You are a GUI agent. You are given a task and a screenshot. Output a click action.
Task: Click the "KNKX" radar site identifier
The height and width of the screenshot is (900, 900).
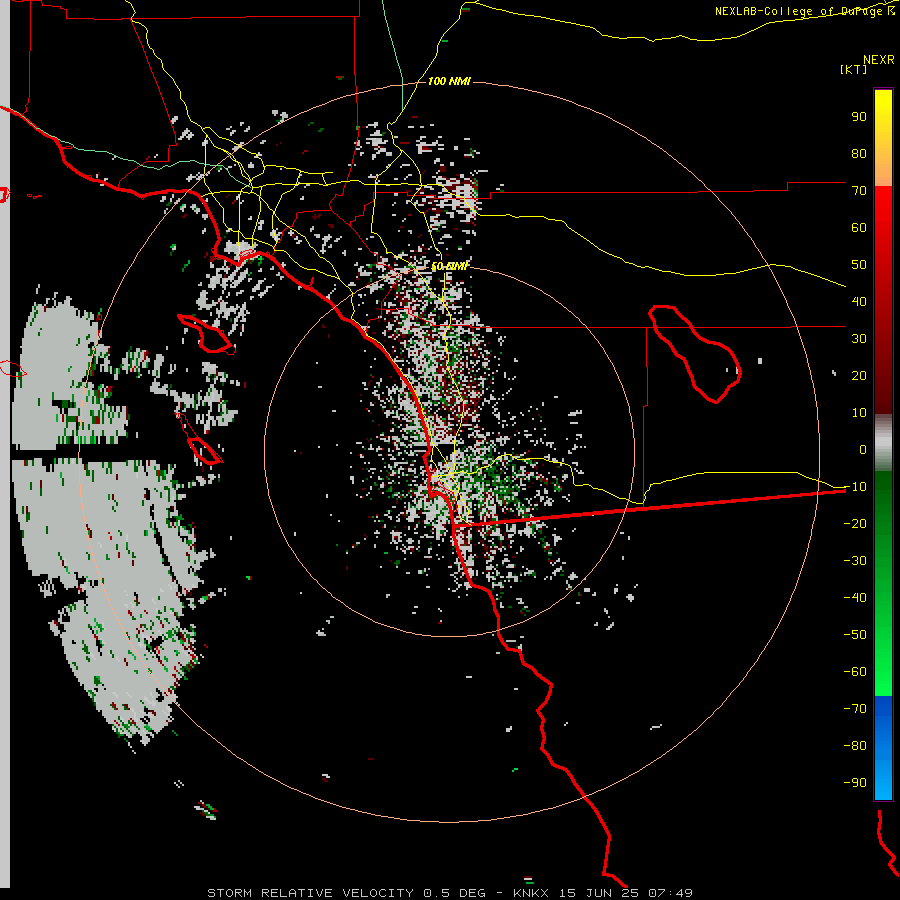tap(530, 893)
